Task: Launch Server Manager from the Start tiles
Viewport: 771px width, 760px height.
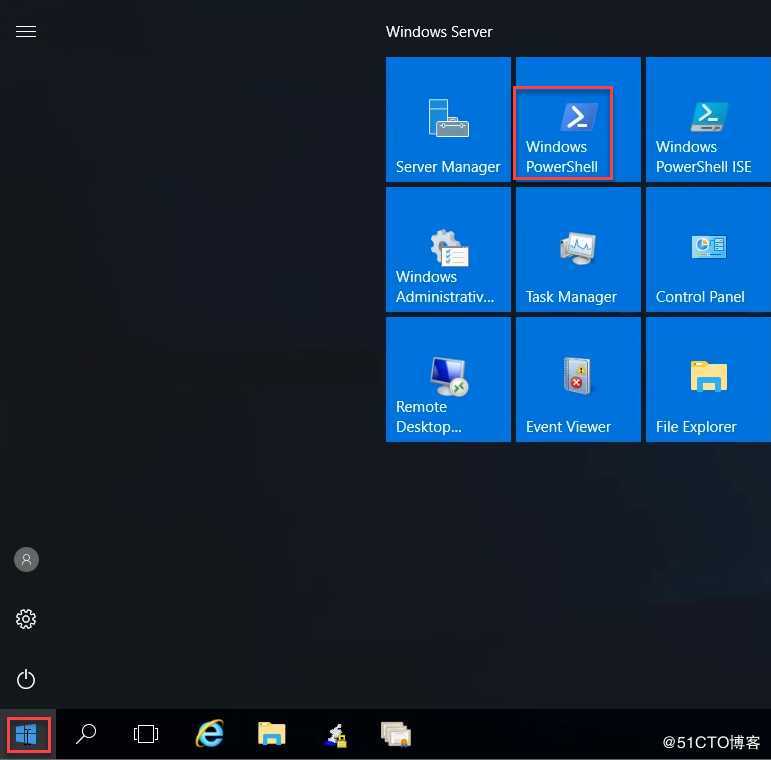Action: tap(448, 120)
